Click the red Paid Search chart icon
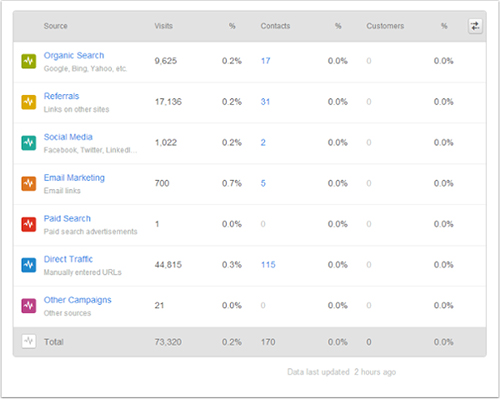Screen dimensions: 500x399 [x=29, y=224]
